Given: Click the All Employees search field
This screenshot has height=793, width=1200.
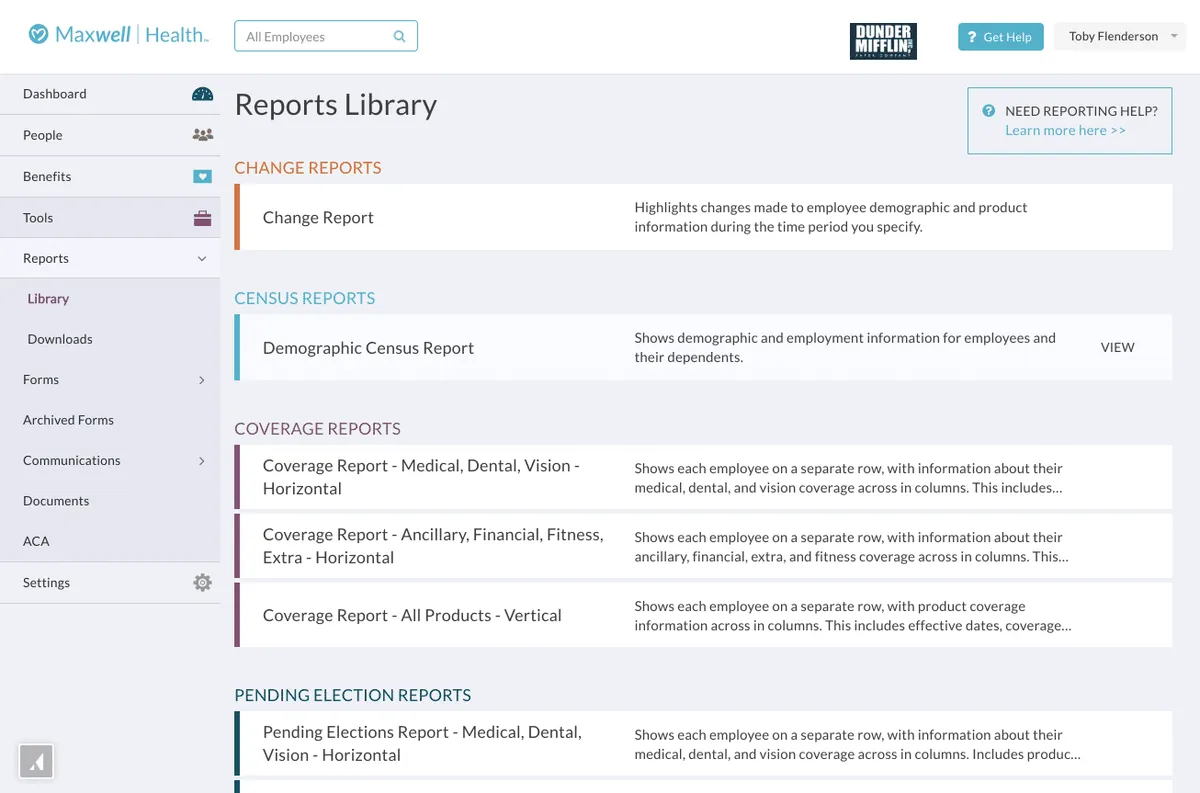Looking at the screenshot, I should click(x=325, y=36).
